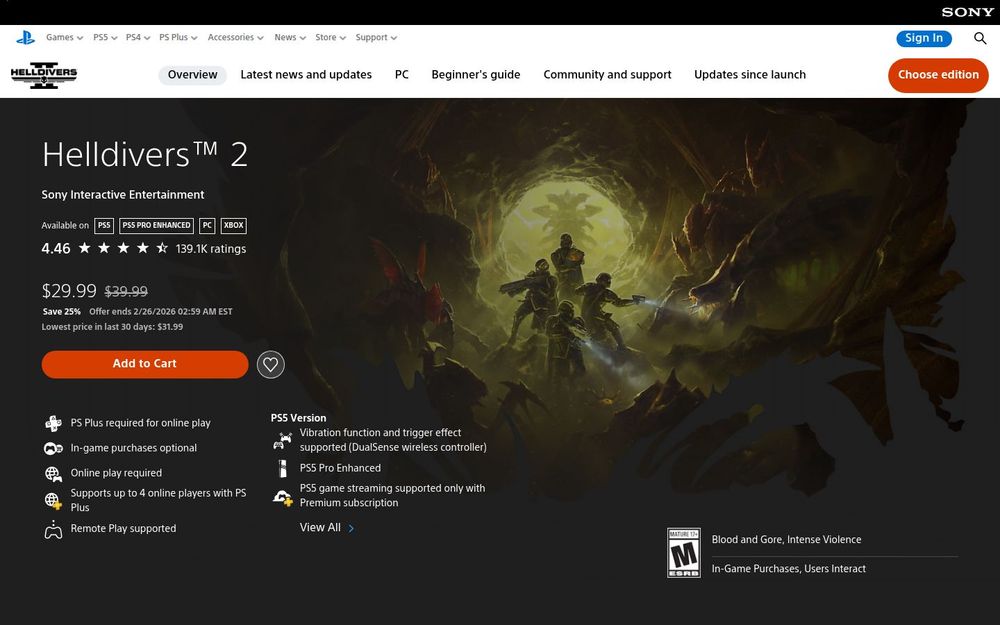Expand the Games dropdown menu
Viewport: 1000px width, 625px height.
click(64, 38)
